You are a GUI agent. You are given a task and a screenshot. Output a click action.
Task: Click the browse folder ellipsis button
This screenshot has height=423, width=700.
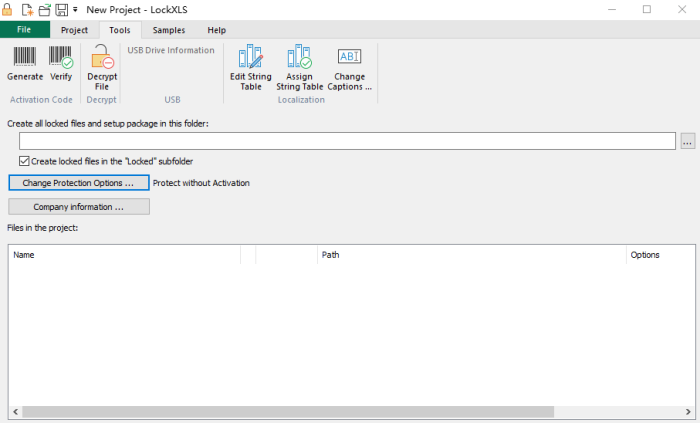(688, 141)
